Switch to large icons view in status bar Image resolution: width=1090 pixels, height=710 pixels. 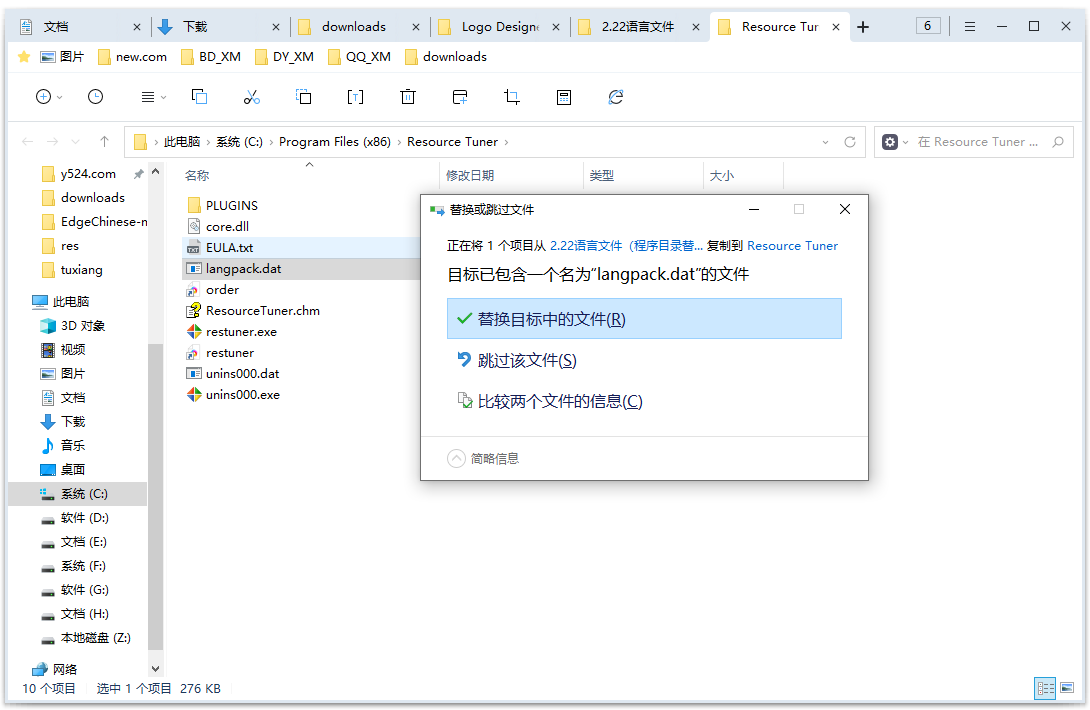pos(1067,688)
